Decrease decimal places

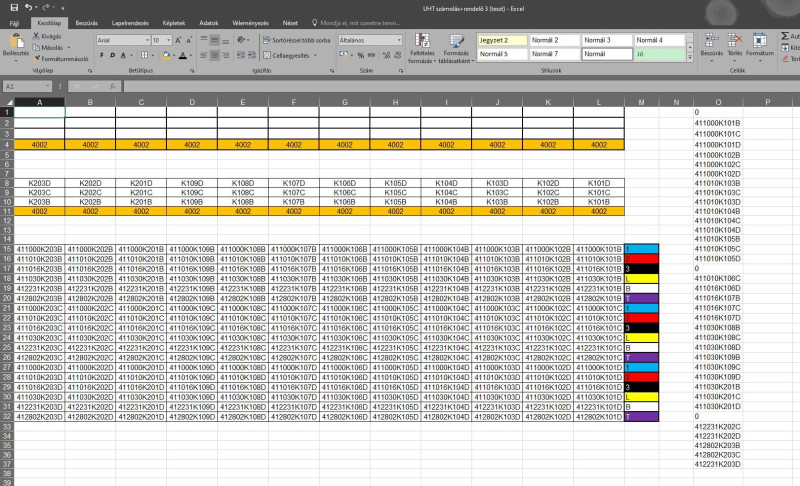397,55
